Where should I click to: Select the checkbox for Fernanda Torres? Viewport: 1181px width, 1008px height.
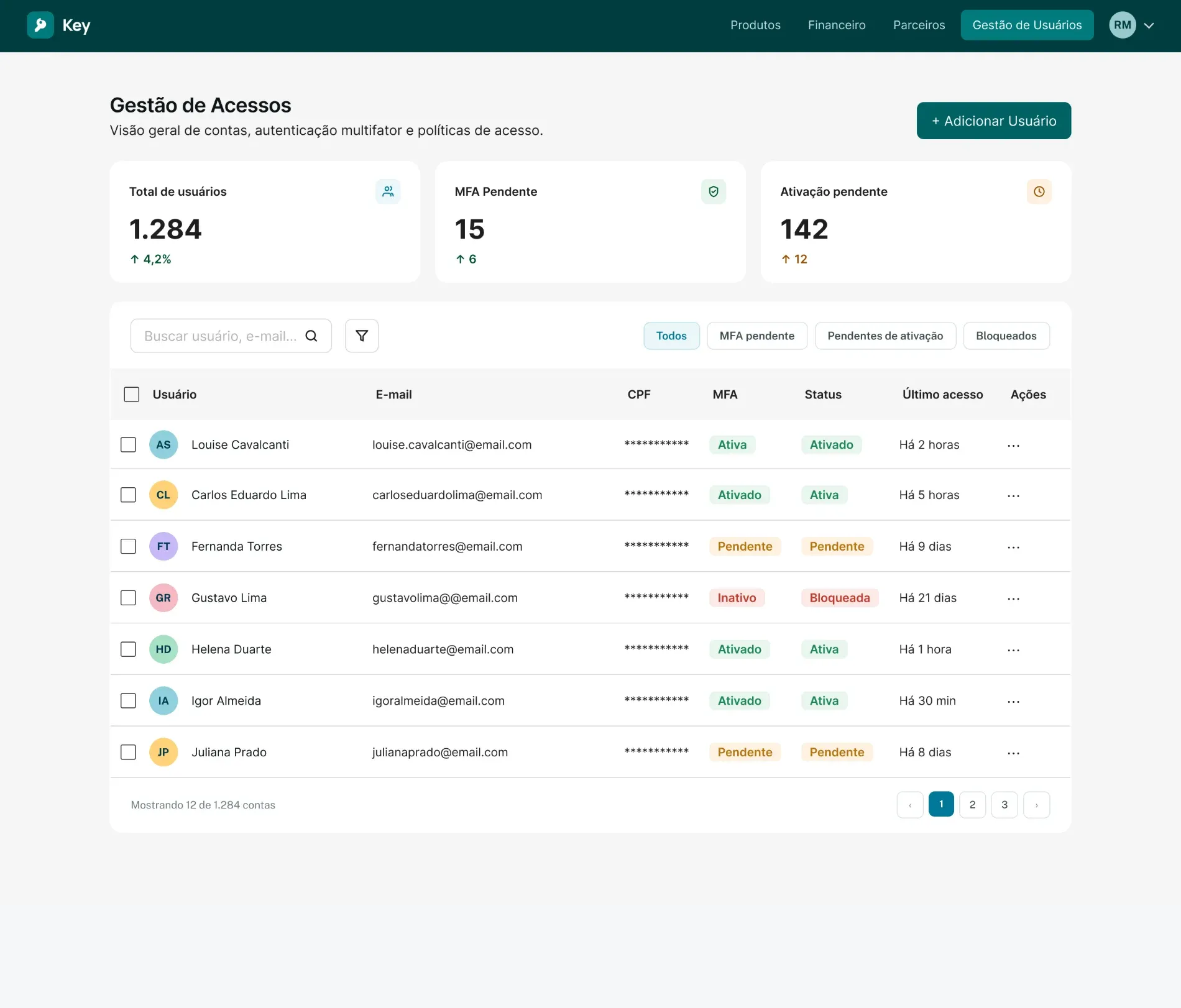click(x=128, y=546)
